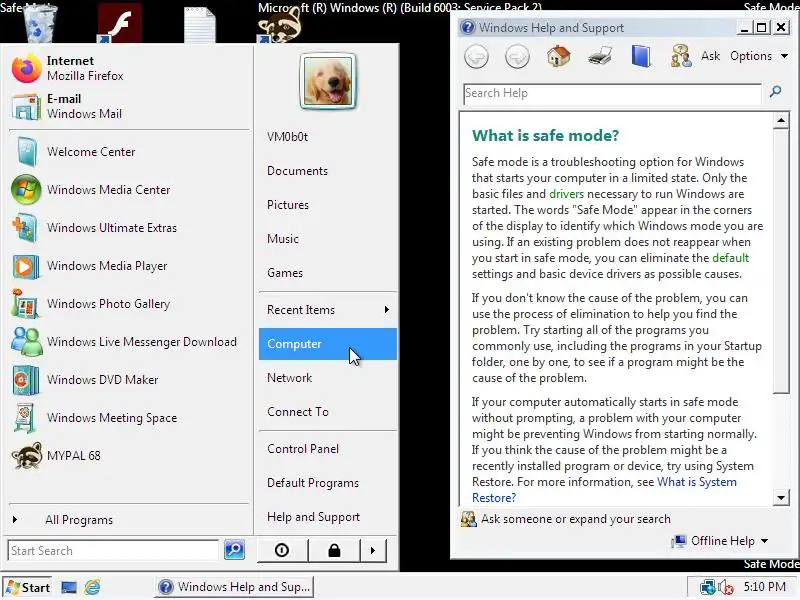Click the Start menu power button
This screenshot has width=800, height=600.
[282, 550]
